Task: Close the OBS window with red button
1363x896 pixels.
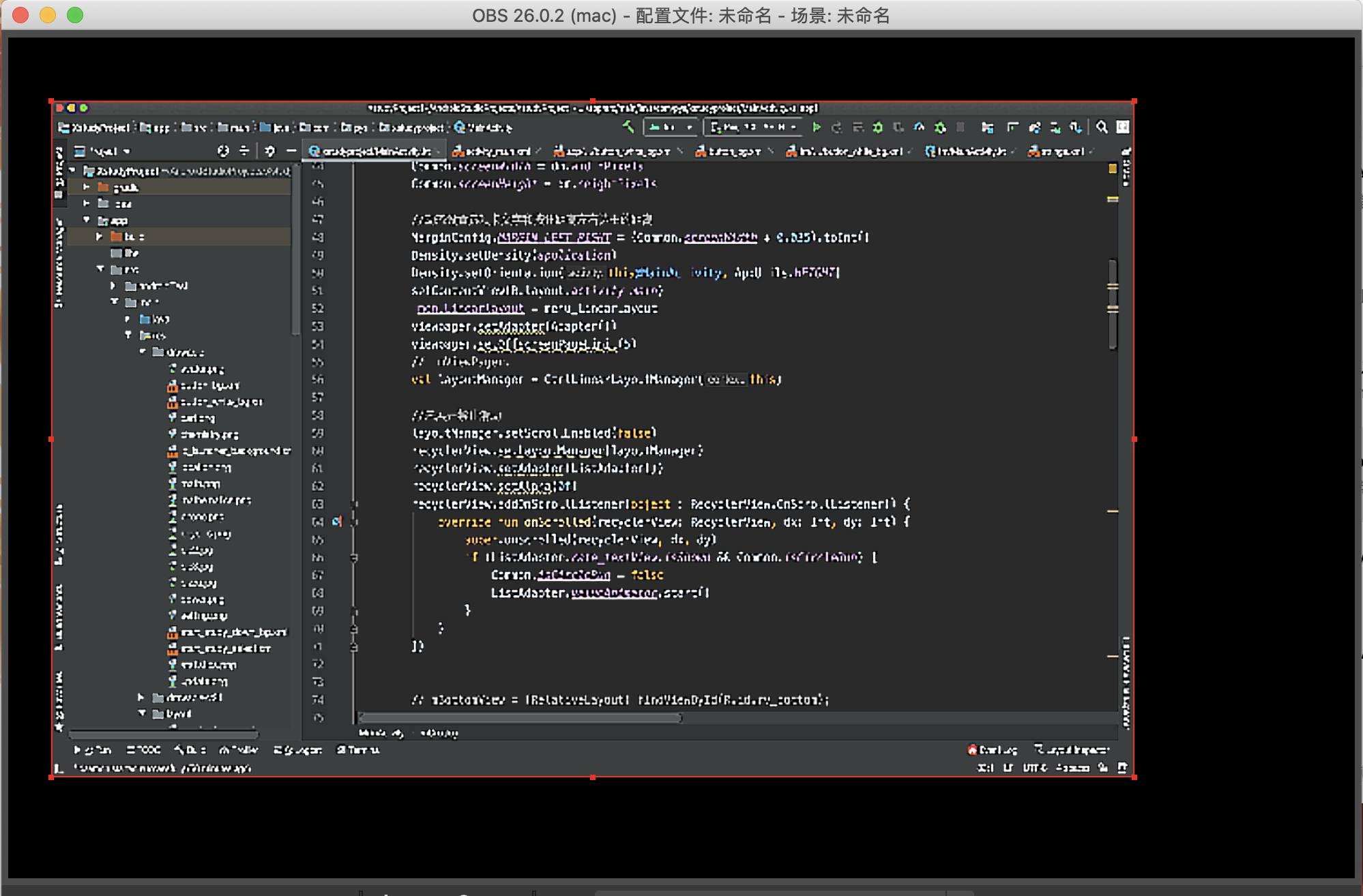Action: (20, 15)
